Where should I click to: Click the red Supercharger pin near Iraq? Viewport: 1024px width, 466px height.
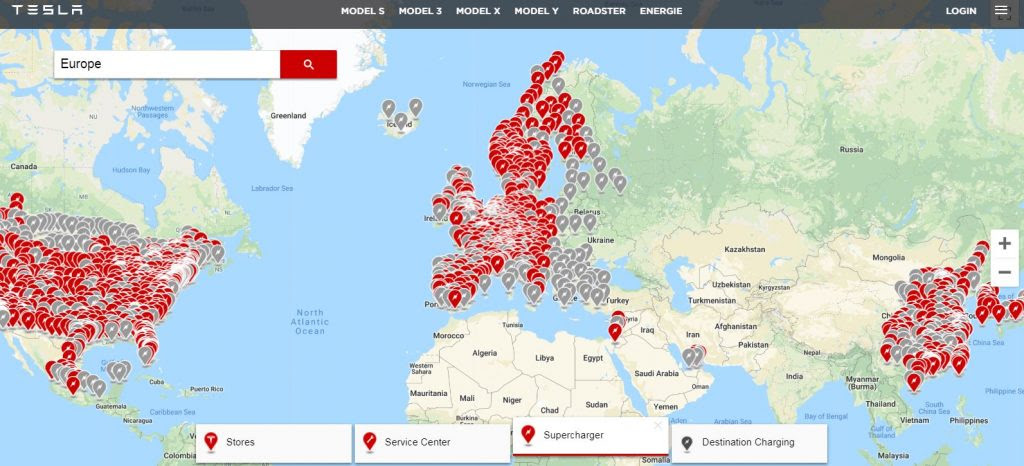coord(615,332)
